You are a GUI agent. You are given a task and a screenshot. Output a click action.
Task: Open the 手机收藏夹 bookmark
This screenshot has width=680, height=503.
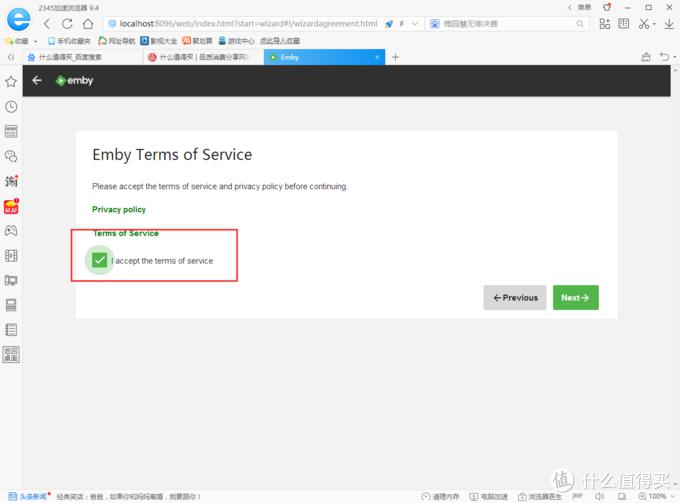[x=69, y=41]
